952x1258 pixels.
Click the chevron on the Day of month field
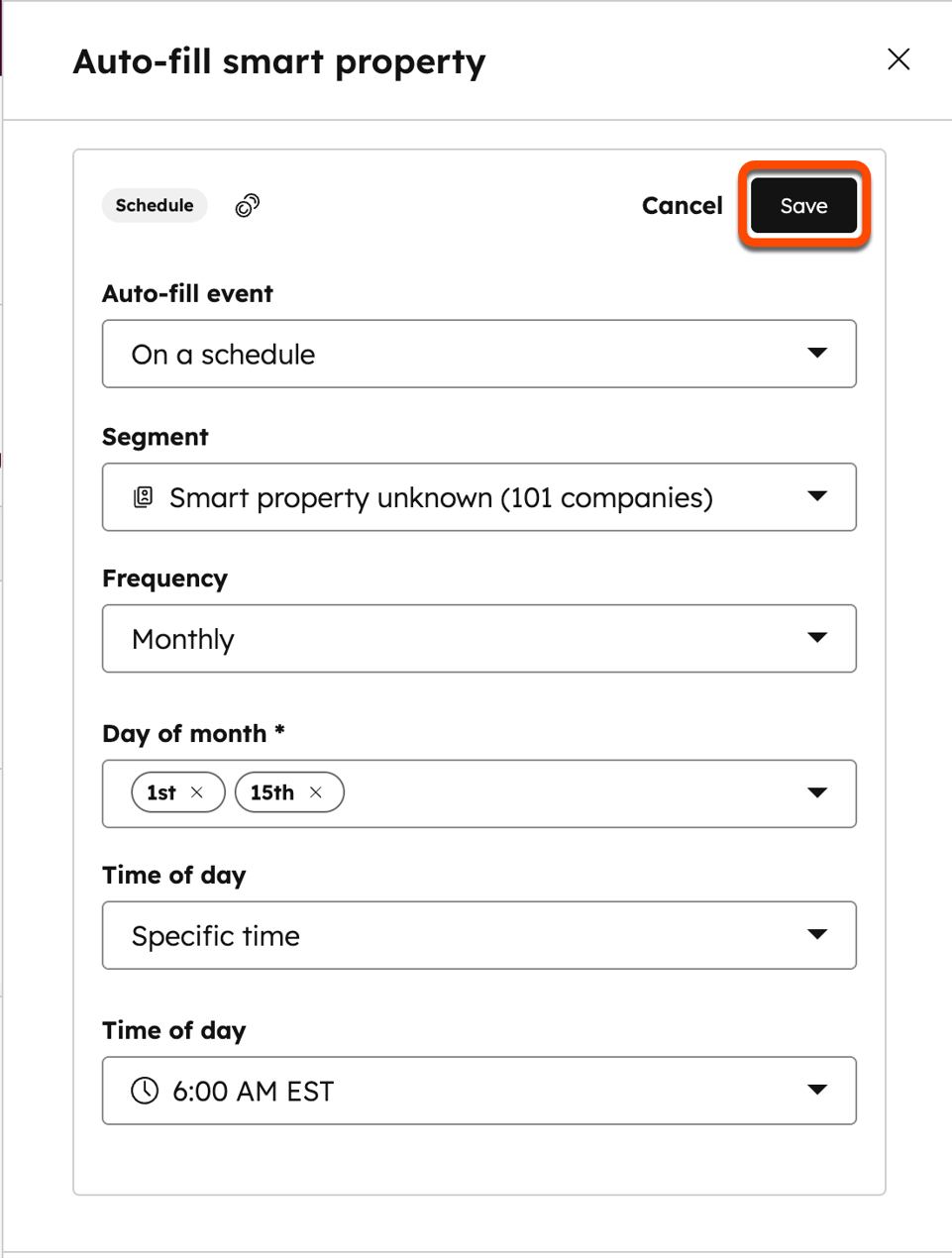point(818,792)
